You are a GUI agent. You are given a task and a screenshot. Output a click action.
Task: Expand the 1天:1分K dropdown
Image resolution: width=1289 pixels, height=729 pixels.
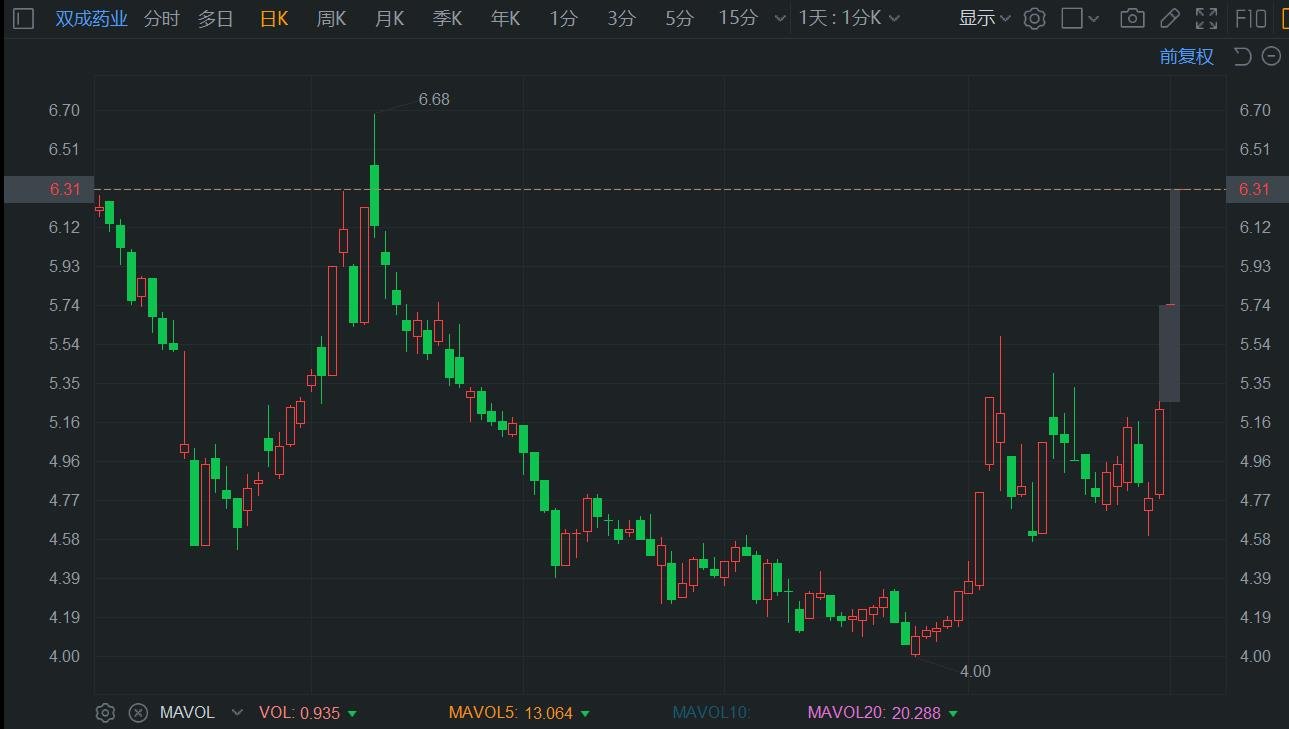849,18
